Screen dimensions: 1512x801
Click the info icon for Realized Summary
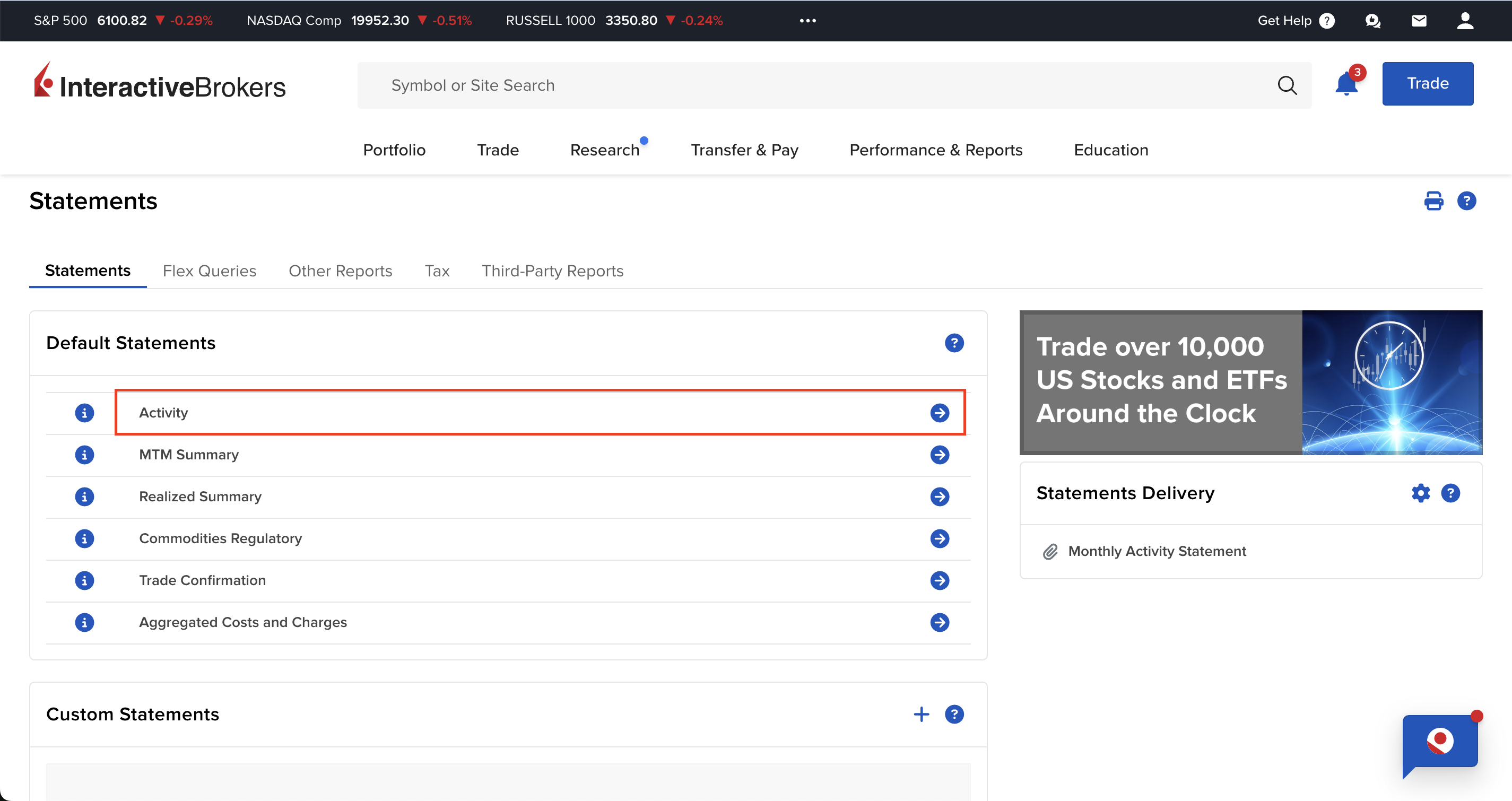(x=84, y=497)
